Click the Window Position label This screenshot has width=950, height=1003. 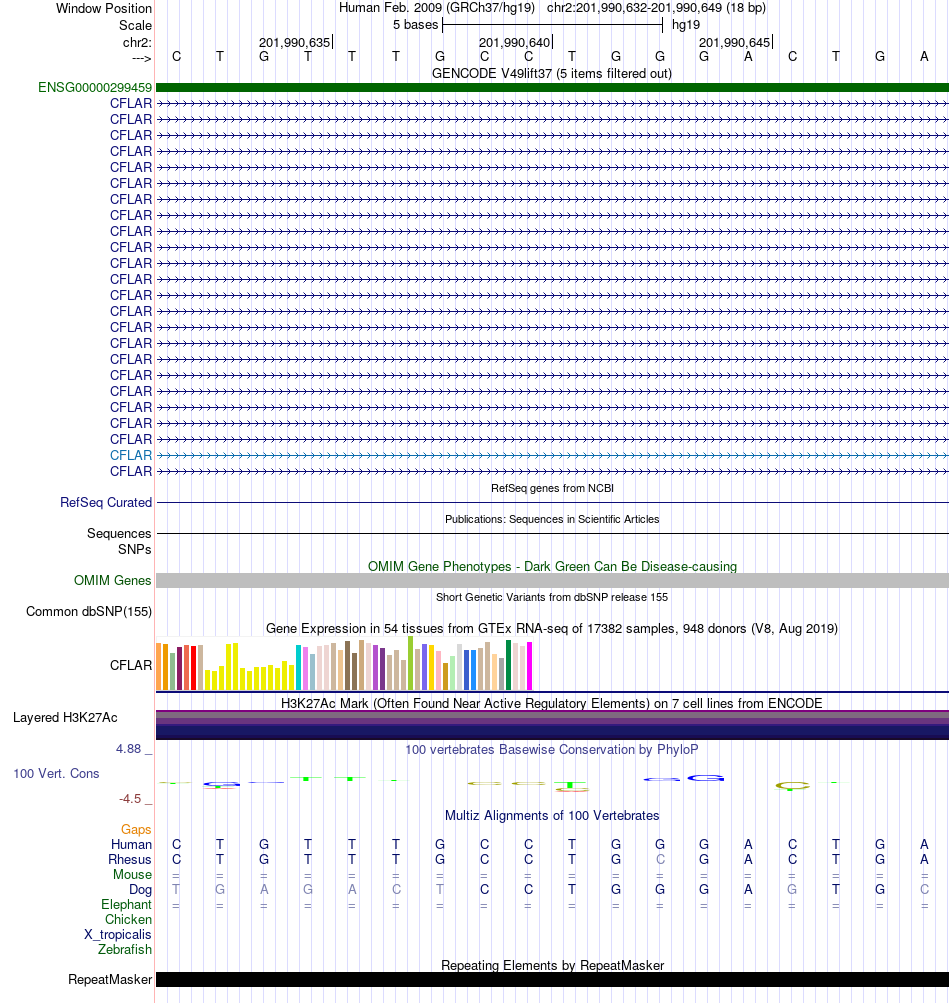tap(104, 8)
